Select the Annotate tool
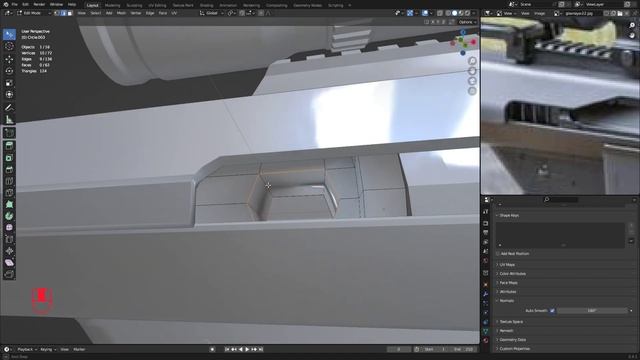Viewport: 640px width, 360px height. [x=9, y=108]
